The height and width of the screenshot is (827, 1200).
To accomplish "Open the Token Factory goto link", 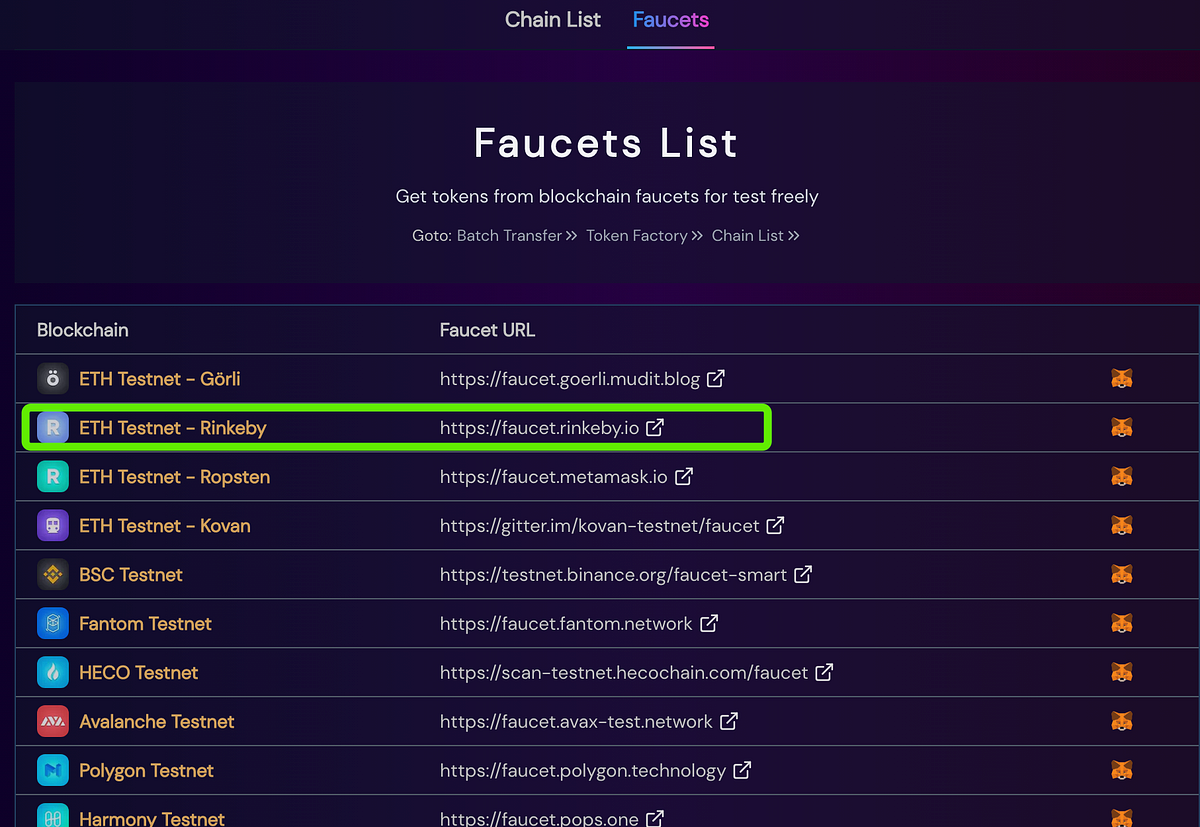I will pos(636,235).
